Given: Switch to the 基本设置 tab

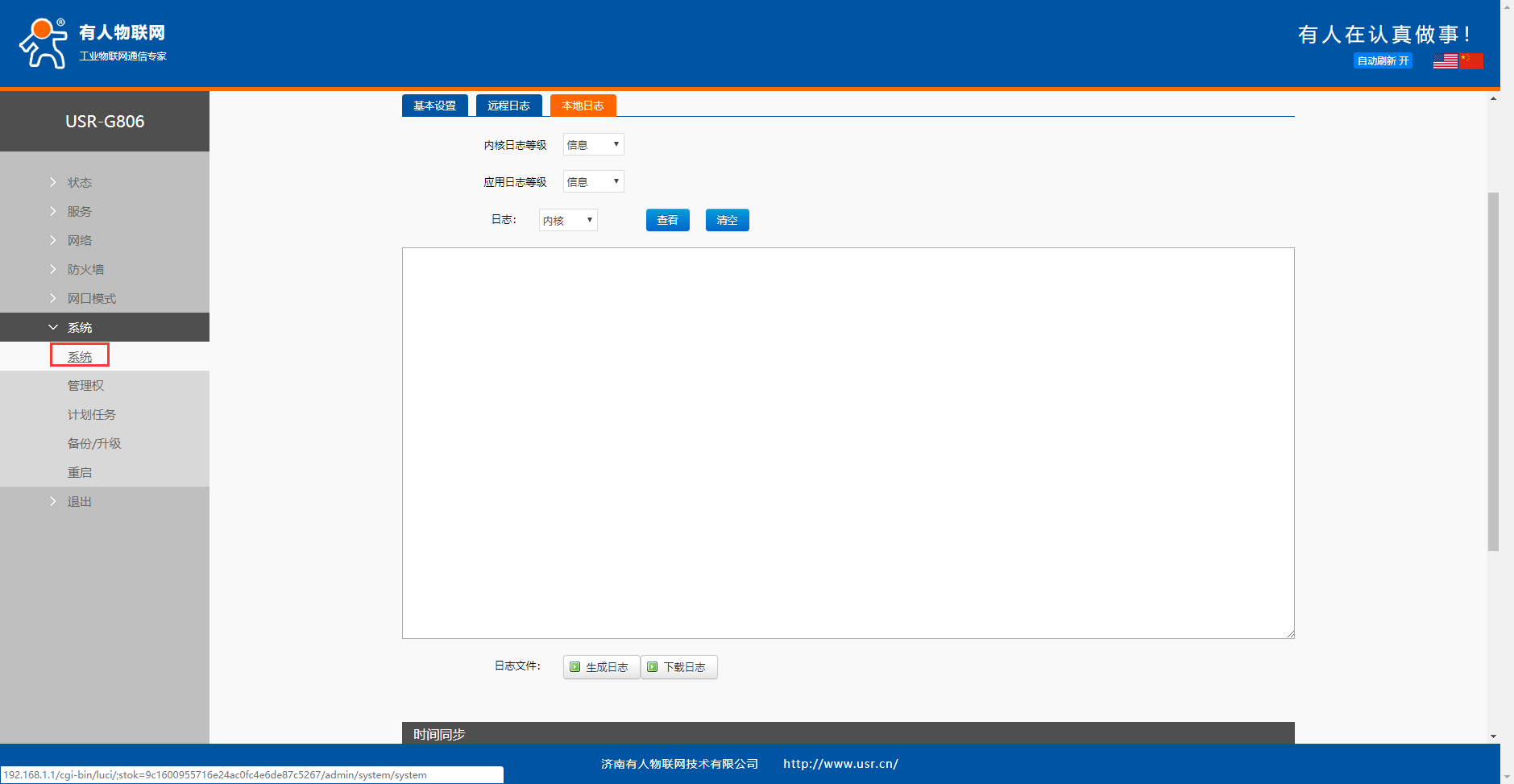Looking at the screenshot, I should coord(434,106).
